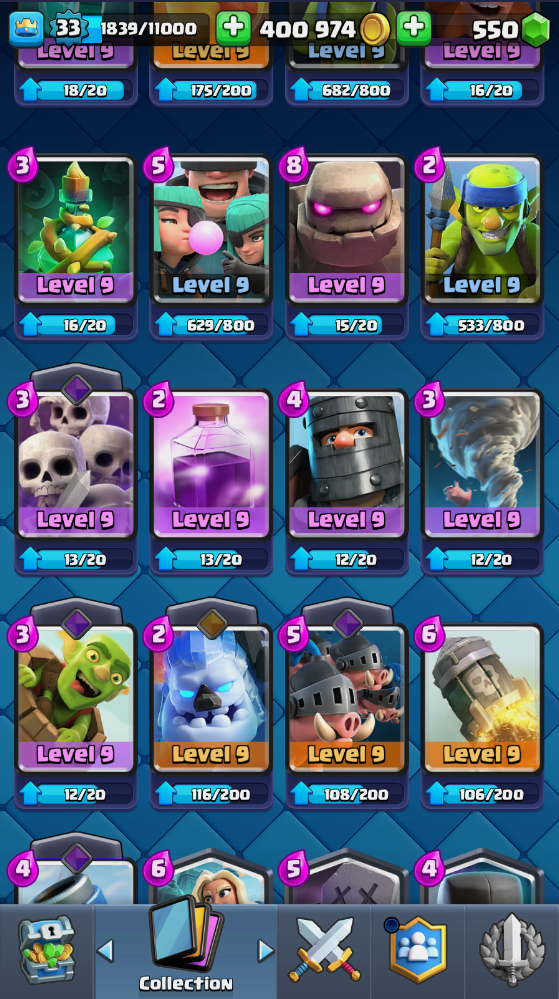Image resolution: width=559 pixels, height=999 pixels.
Task: Select the Royal Hogs card
Action: point(347,698)
